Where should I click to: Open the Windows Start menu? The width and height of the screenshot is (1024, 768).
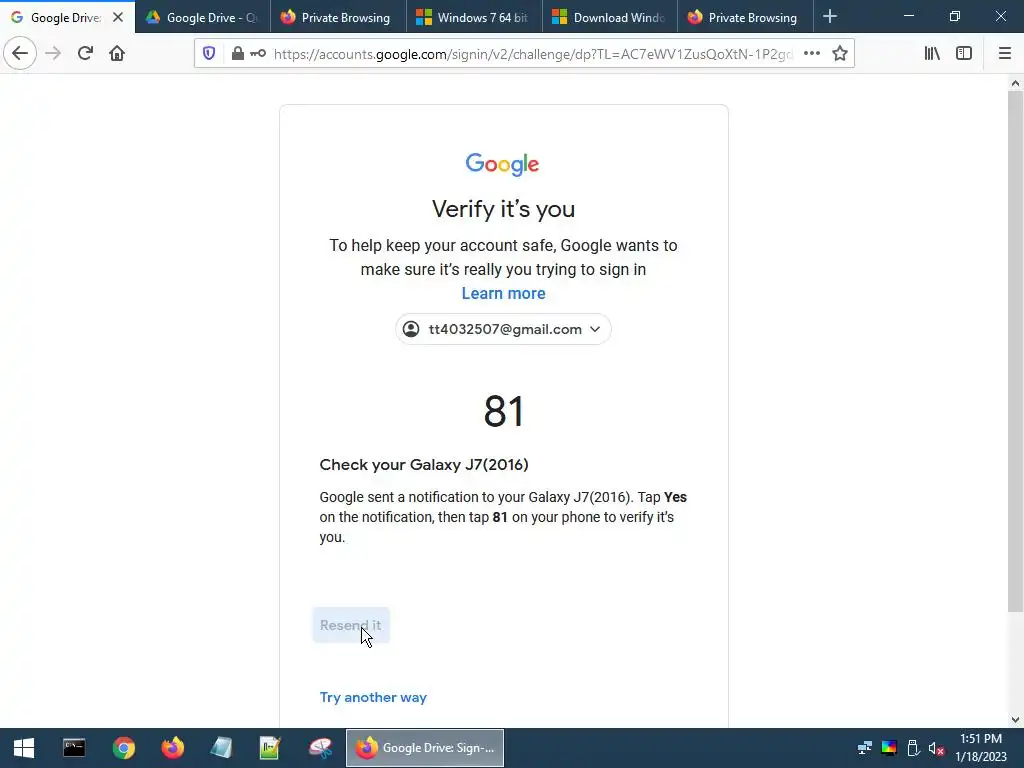pyautogui.click(x=24, y=748)
